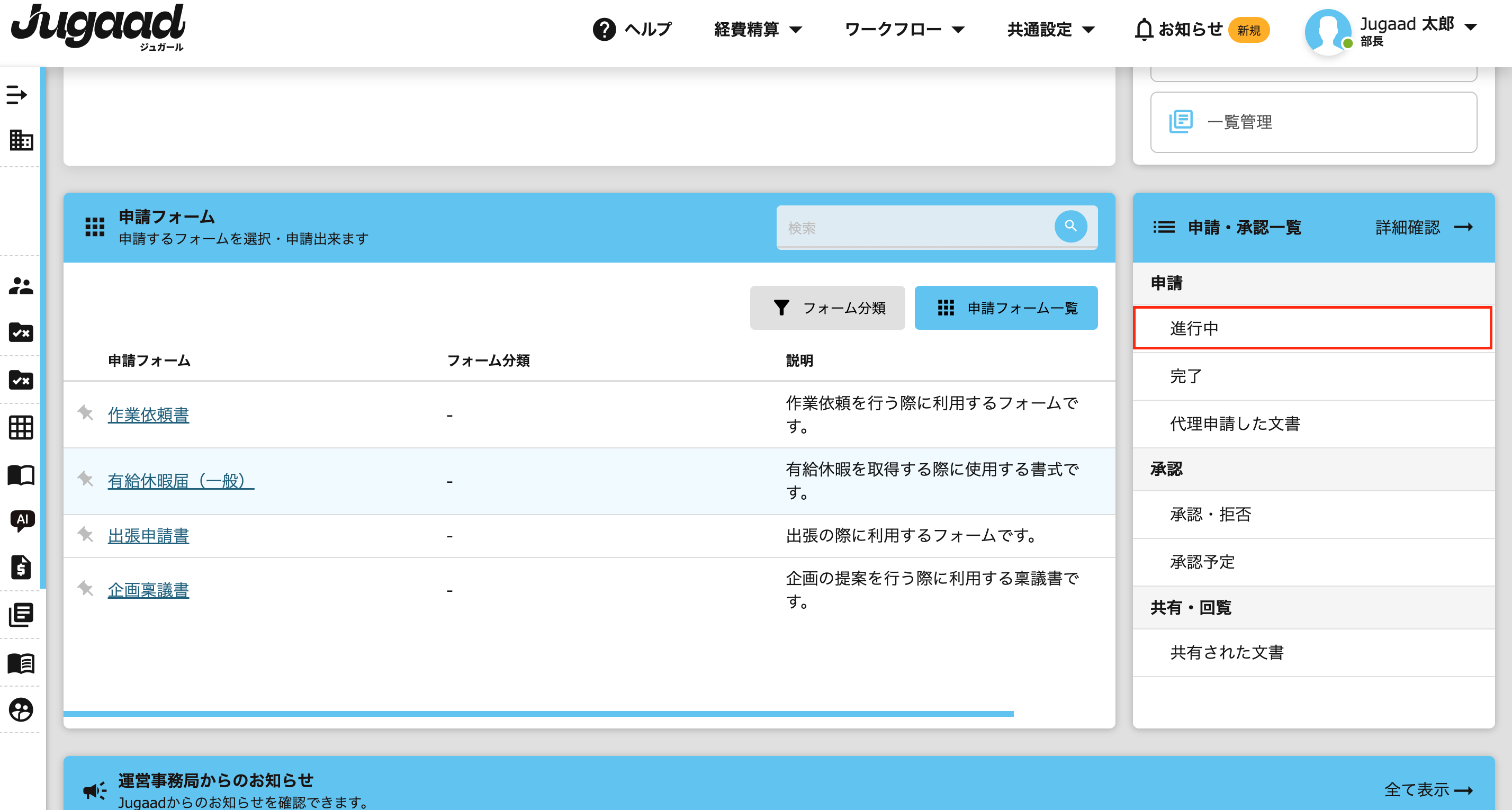Toggle pin on 企画稟議書 form
The image size is (1512, 810).
86,589
